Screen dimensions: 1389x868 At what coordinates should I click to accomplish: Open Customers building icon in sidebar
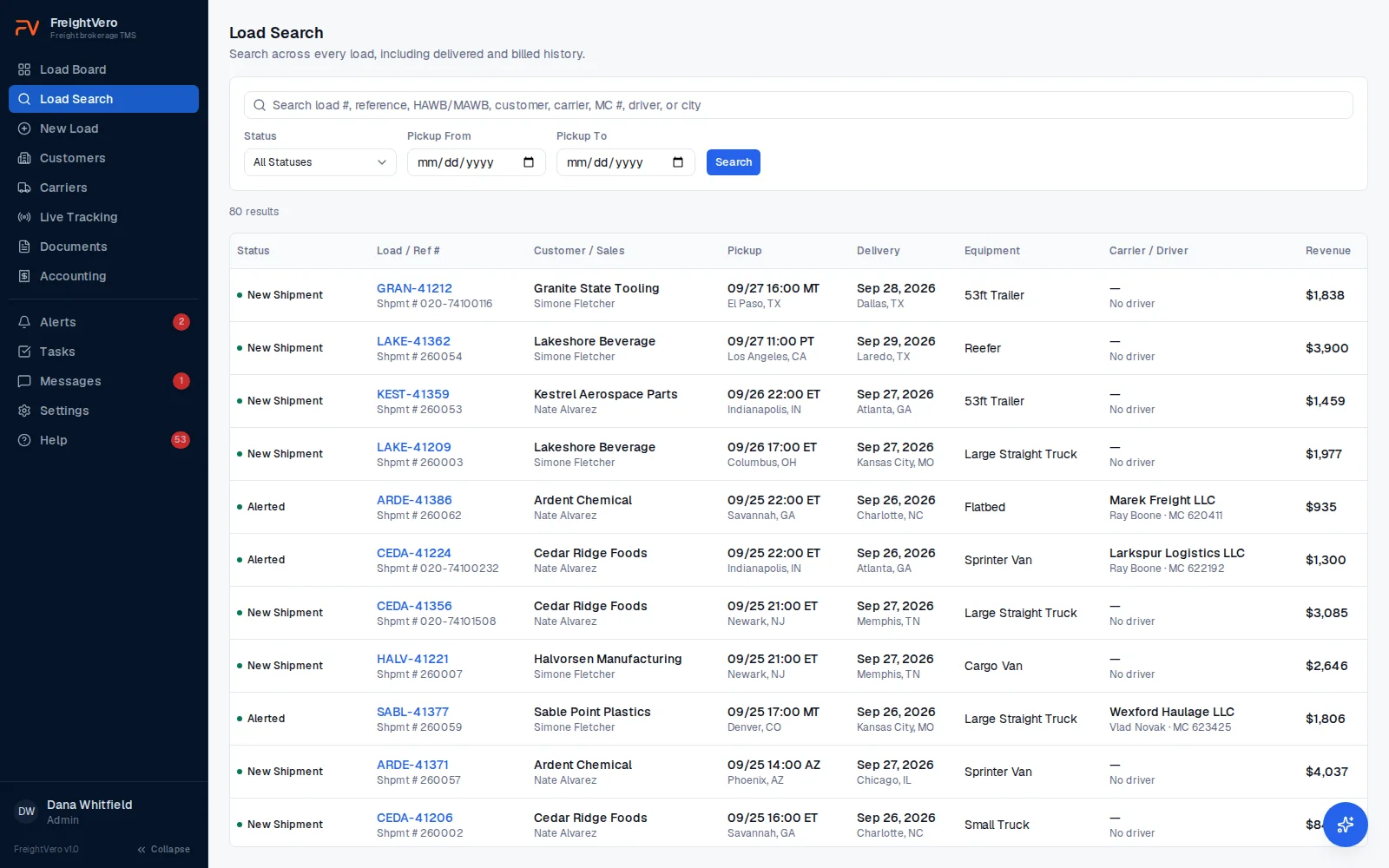click(24, 158)
